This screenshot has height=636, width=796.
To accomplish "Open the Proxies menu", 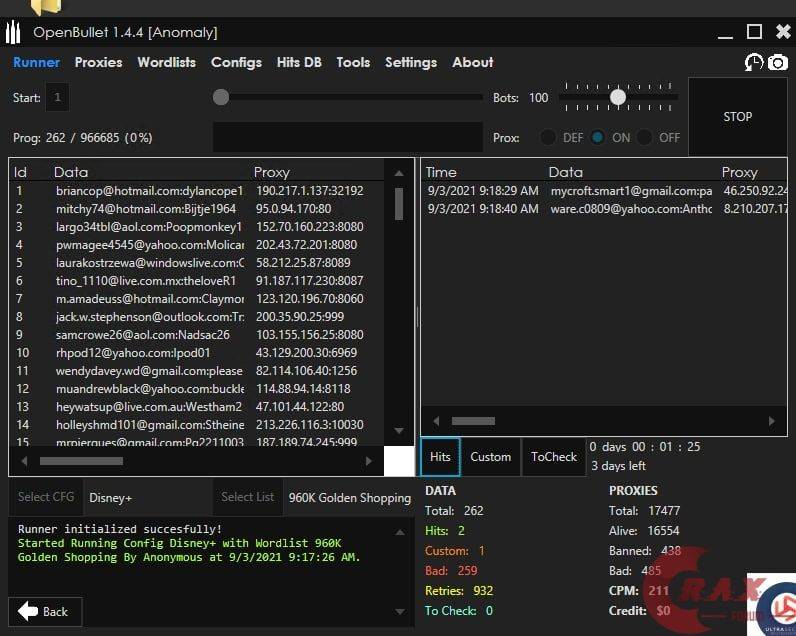I will (98, 62).
